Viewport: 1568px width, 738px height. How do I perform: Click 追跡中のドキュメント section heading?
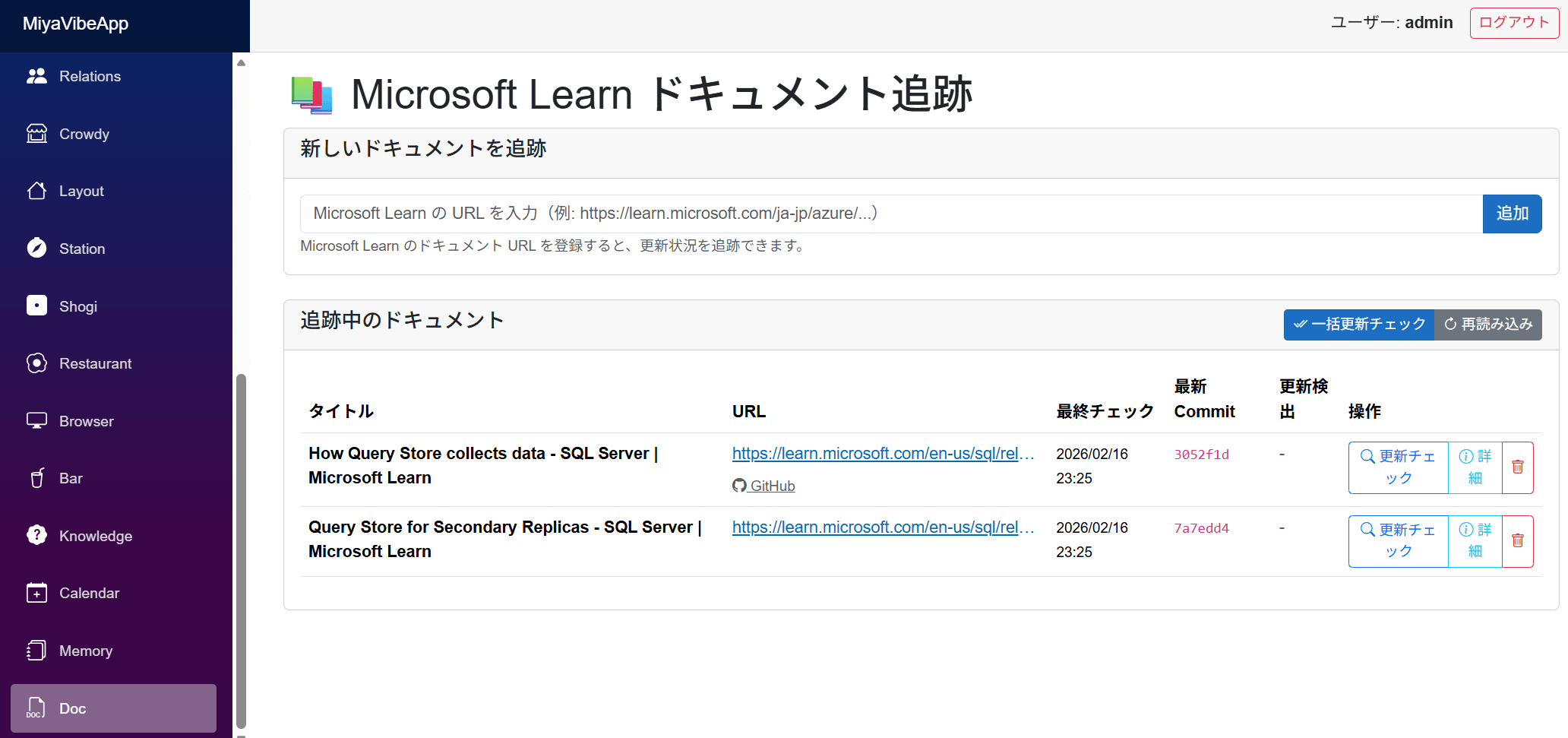click(402, 321)
